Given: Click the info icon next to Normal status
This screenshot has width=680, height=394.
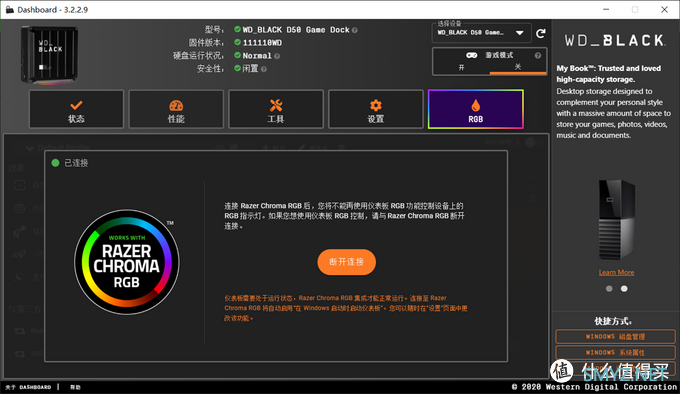Looking at the screenshot, I should click(277, 56).
